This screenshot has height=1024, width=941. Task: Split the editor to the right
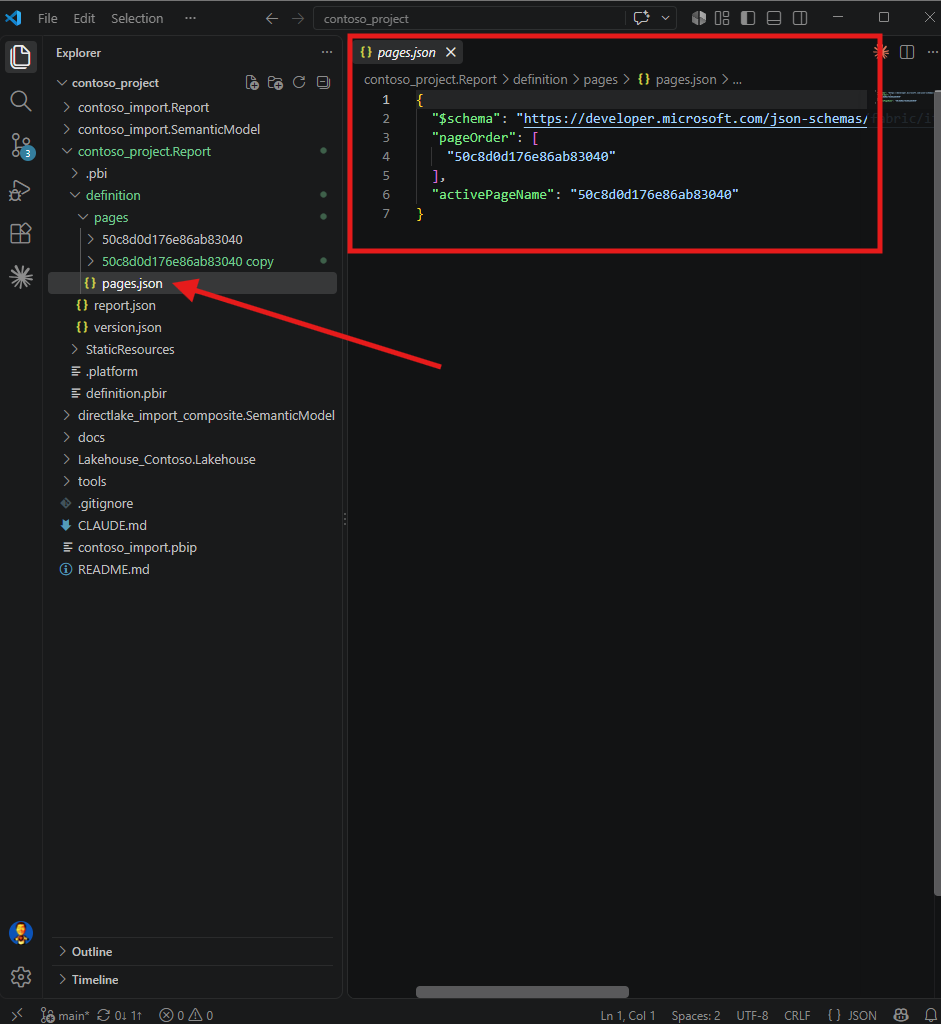(x=907, y=52)
